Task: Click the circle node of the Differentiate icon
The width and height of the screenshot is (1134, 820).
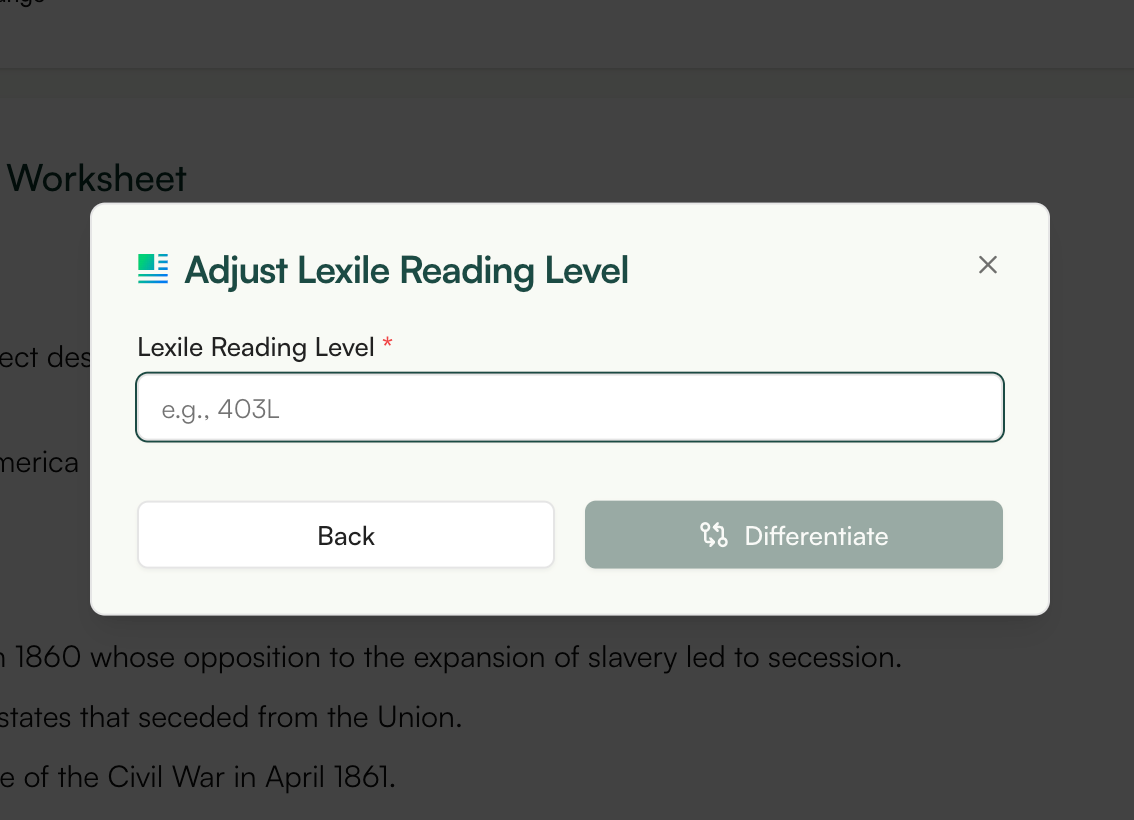Action: (x=705, y=527)
